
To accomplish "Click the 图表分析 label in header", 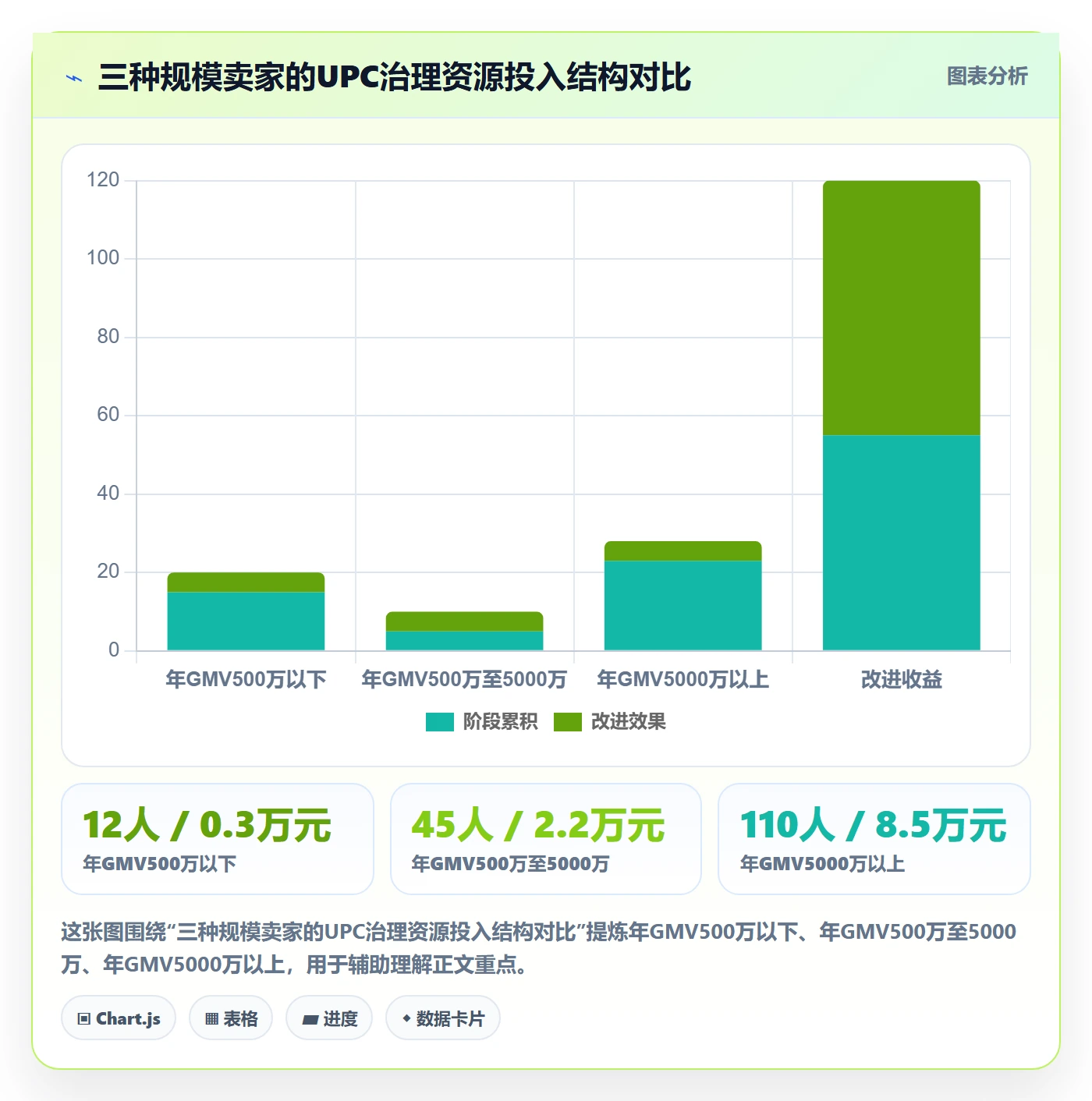I will tap(987, 76).
